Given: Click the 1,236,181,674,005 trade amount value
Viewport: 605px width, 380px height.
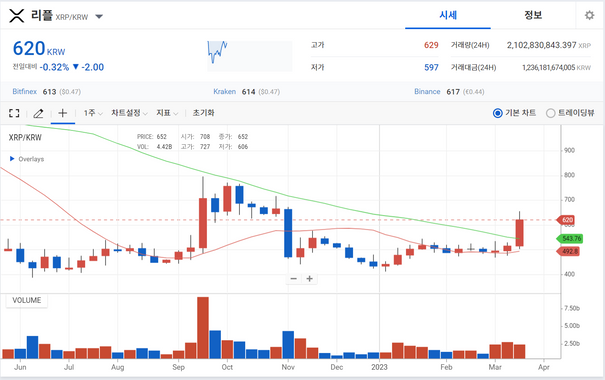Looking at the screenshot, I should tap(549, 68).
